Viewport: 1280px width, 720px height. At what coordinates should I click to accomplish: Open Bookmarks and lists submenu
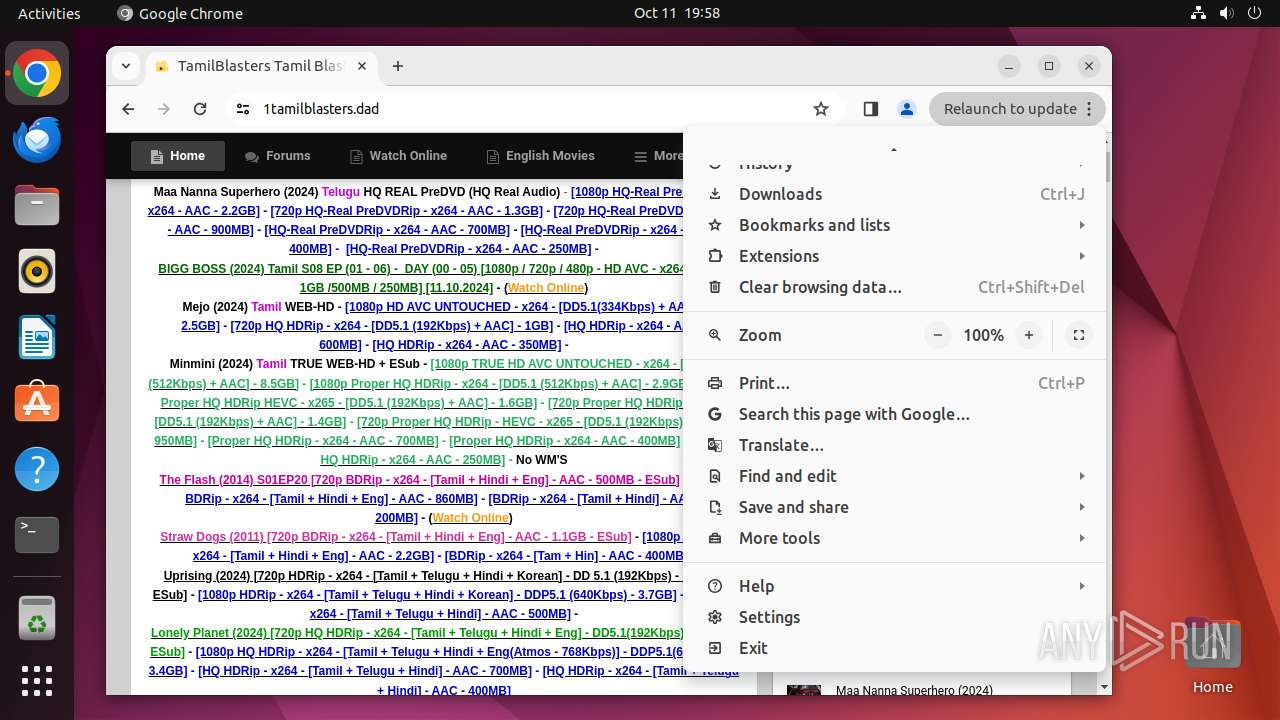tap(896, 225)
